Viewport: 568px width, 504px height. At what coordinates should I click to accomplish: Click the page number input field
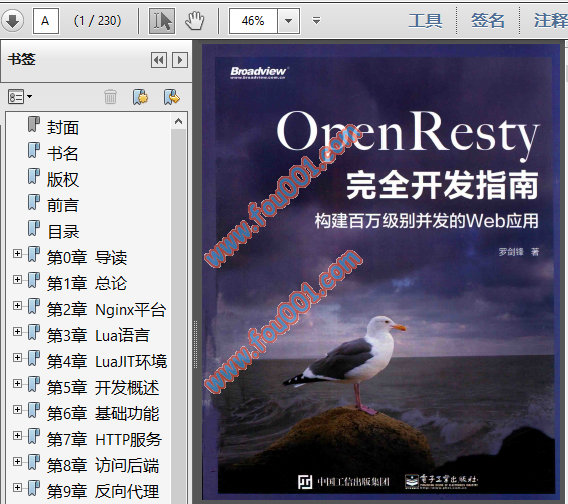tap(46, 21)
